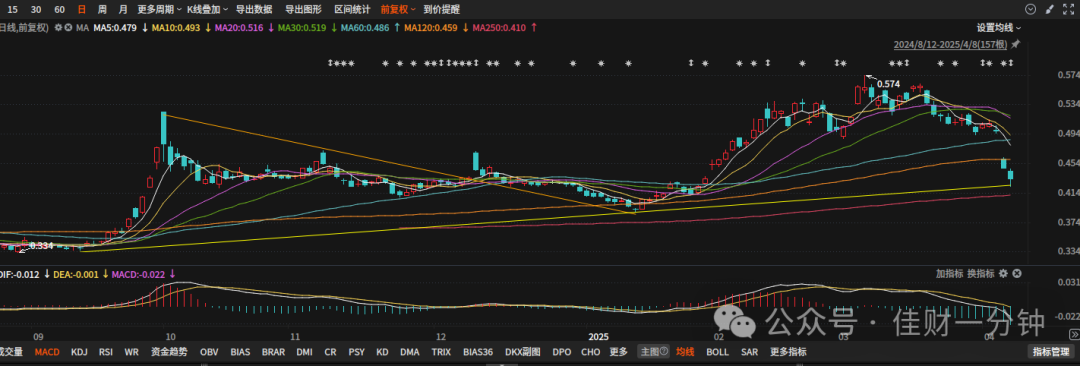Select the OBV indicator tab
This screenshot has width=1080, height=366.
click(x=209, y=352)
